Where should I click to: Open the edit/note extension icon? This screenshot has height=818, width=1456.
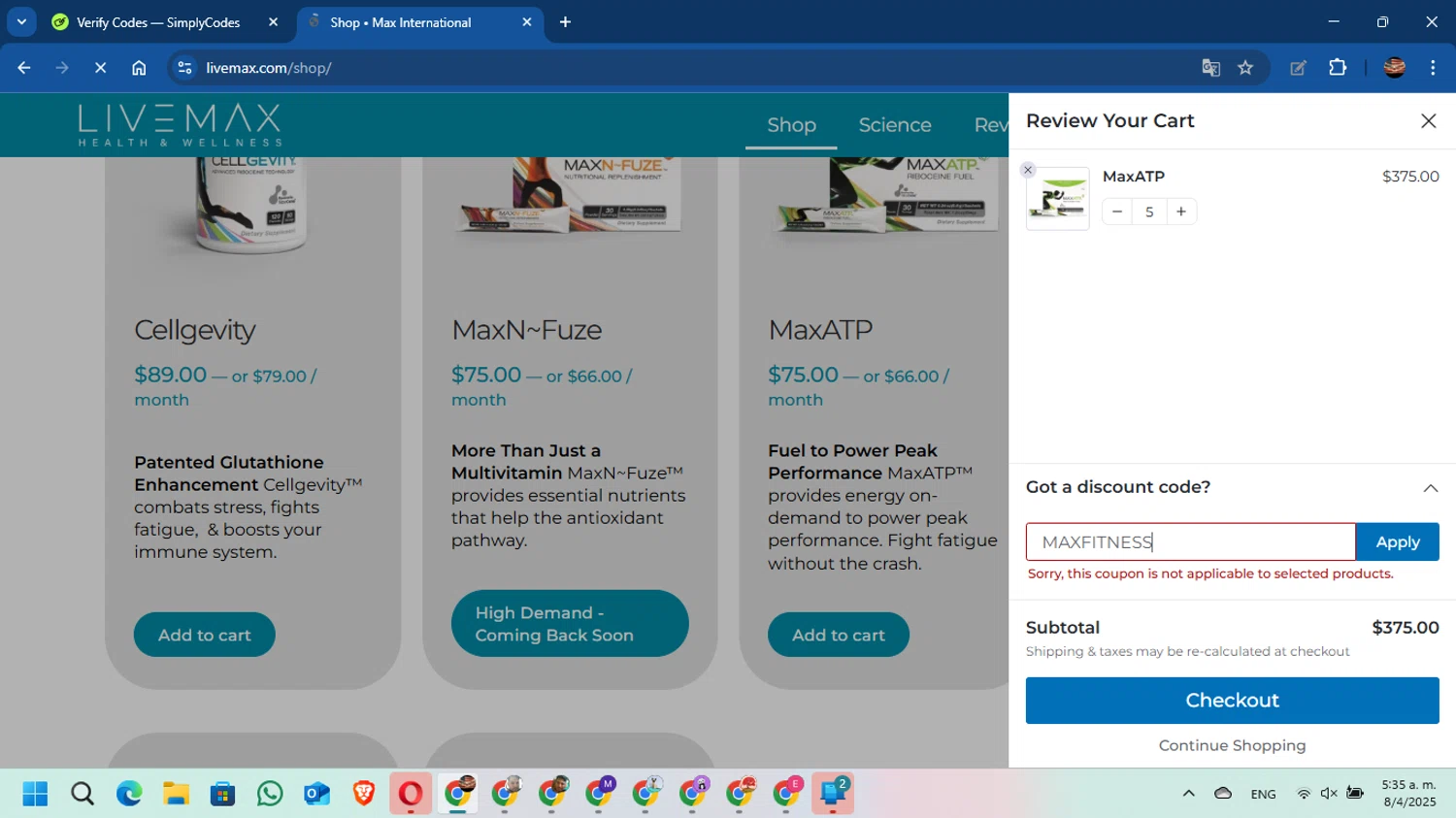click(1298, 68)
